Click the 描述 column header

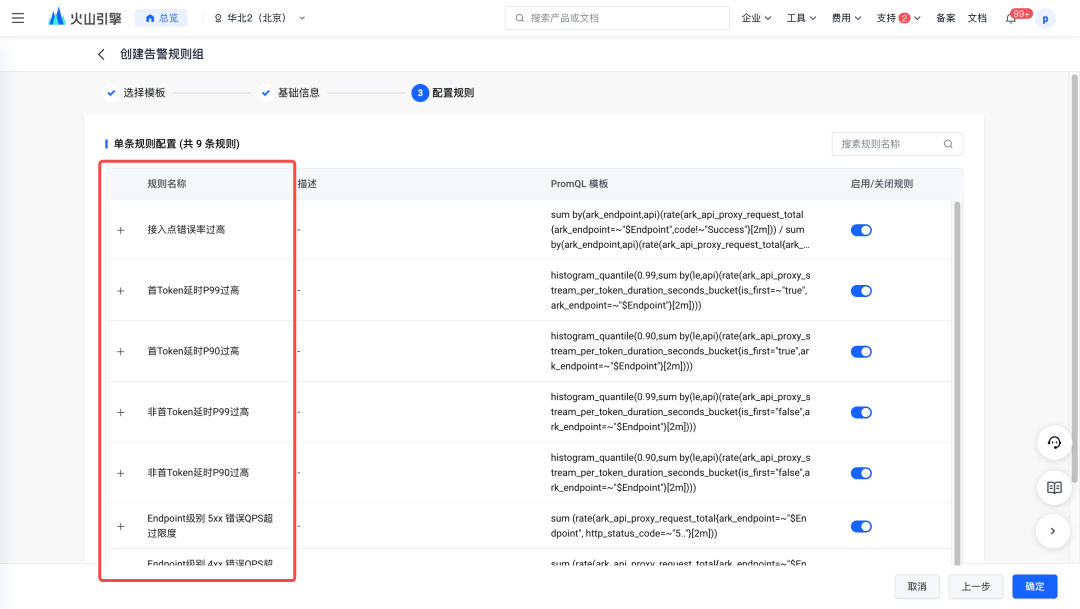click(307, 184)
